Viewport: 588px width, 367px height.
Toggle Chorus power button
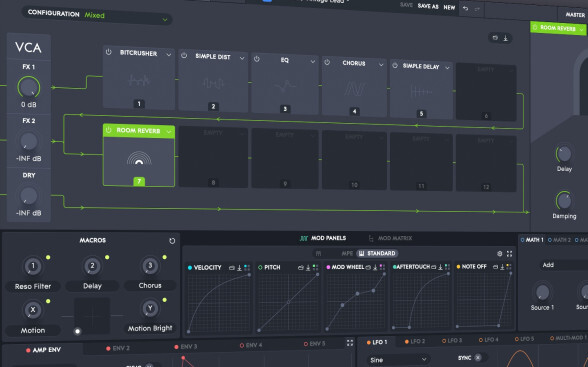tap(327, 62)
